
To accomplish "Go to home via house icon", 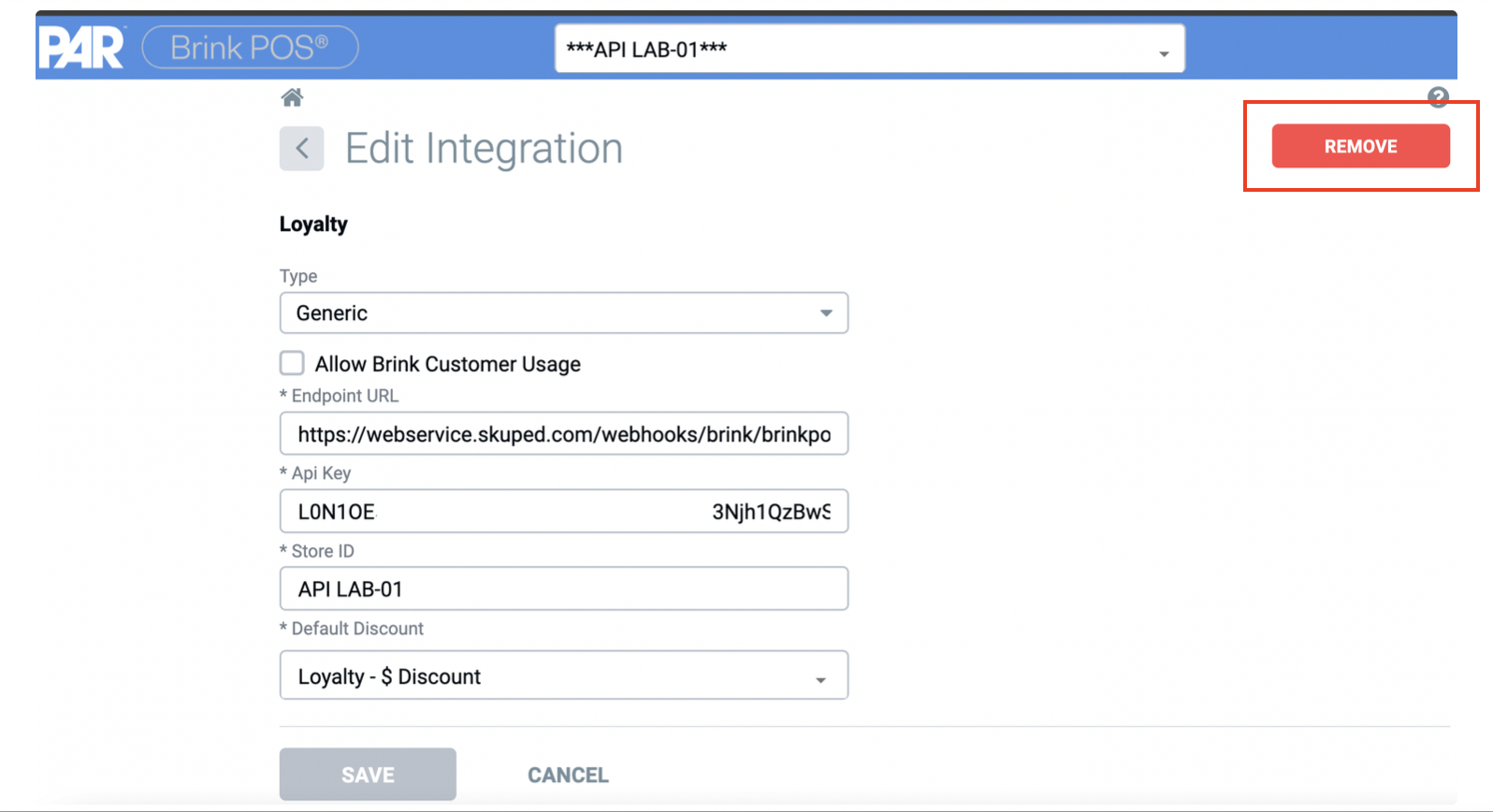I will pos(292,97).
